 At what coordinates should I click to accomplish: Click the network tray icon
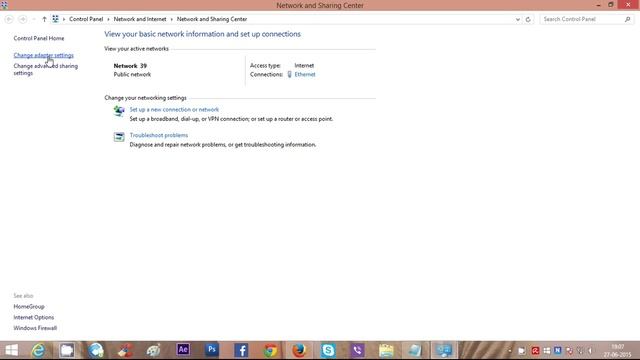(x=580, y=351)
